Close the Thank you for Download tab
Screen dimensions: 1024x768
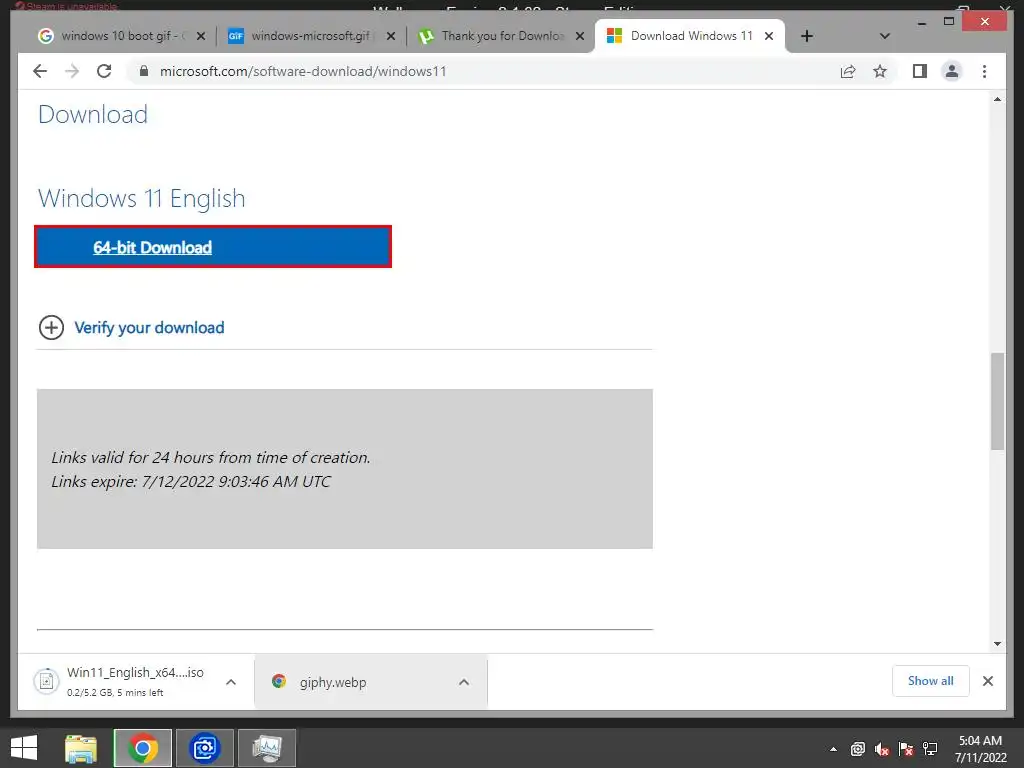click(x=580, y=36)
